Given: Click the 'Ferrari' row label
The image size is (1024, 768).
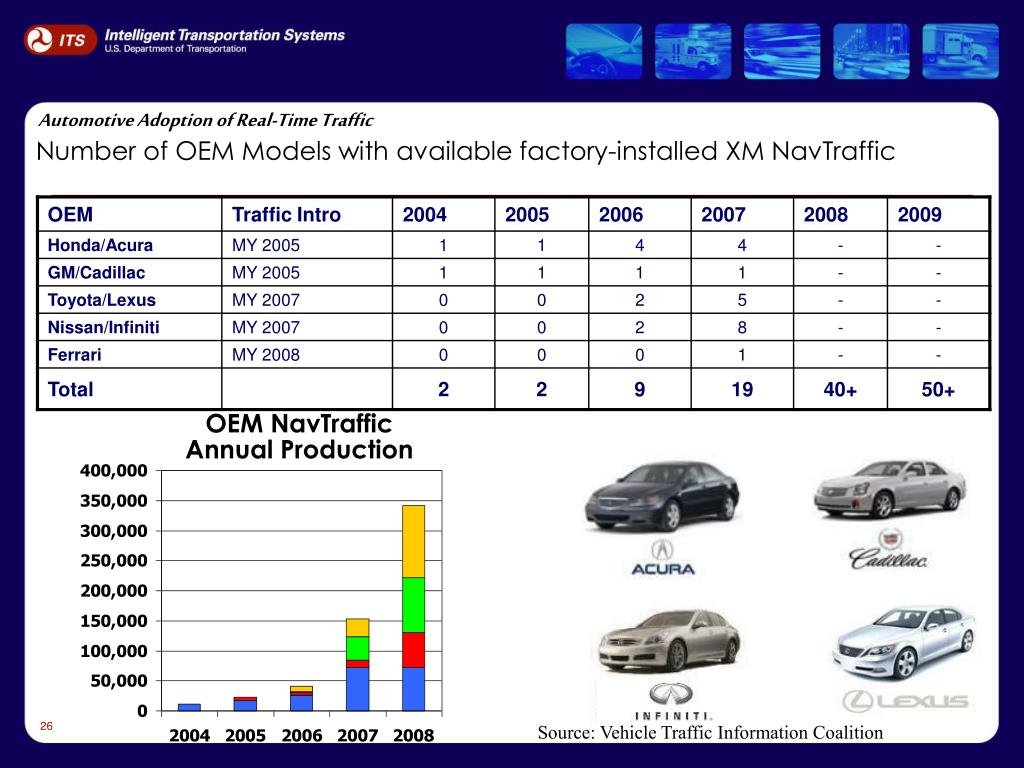Looking at the screenshot, I should coord(74,355).
